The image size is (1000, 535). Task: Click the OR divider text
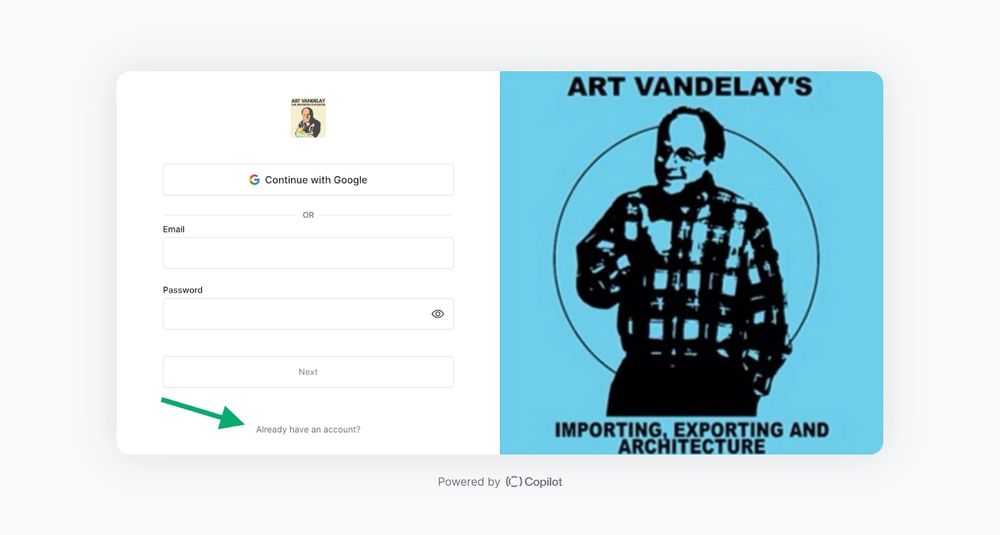tap(308, 215)
